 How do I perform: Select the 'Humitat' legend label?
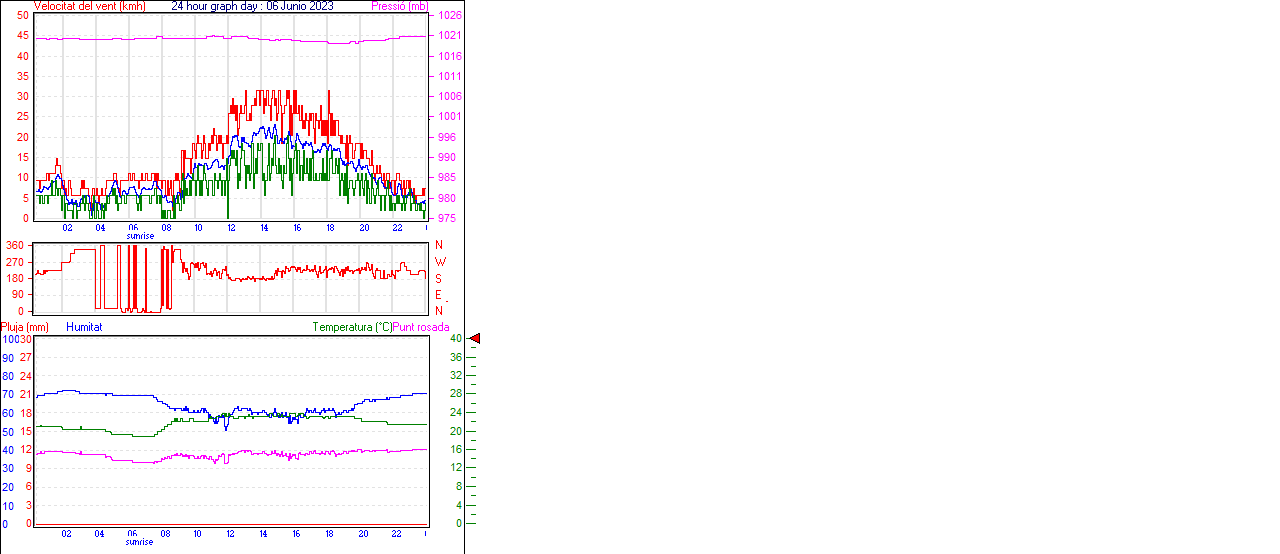tap(84, 327)
